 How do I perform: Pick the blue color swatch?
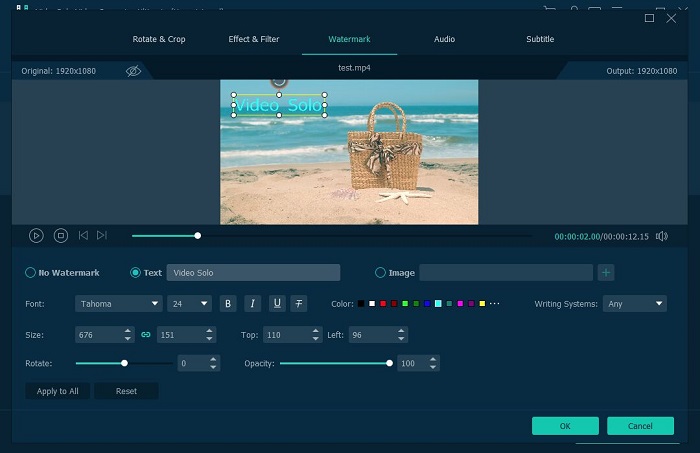click(427, 303)
